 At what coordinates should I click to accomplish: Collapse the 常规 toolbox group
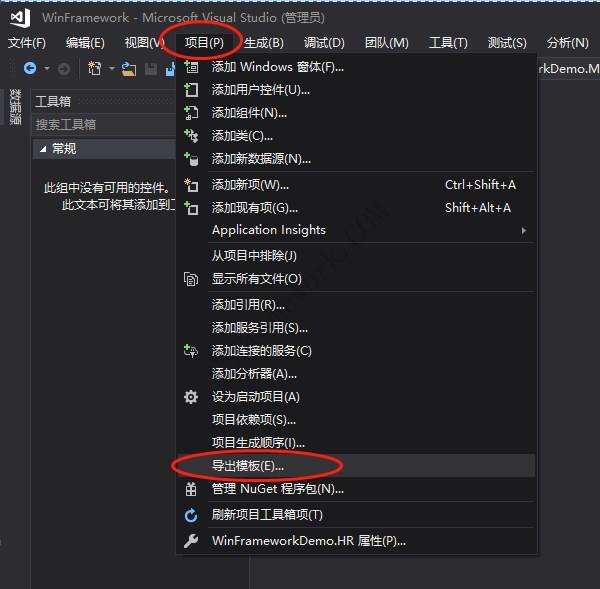(x=42, y=149)
